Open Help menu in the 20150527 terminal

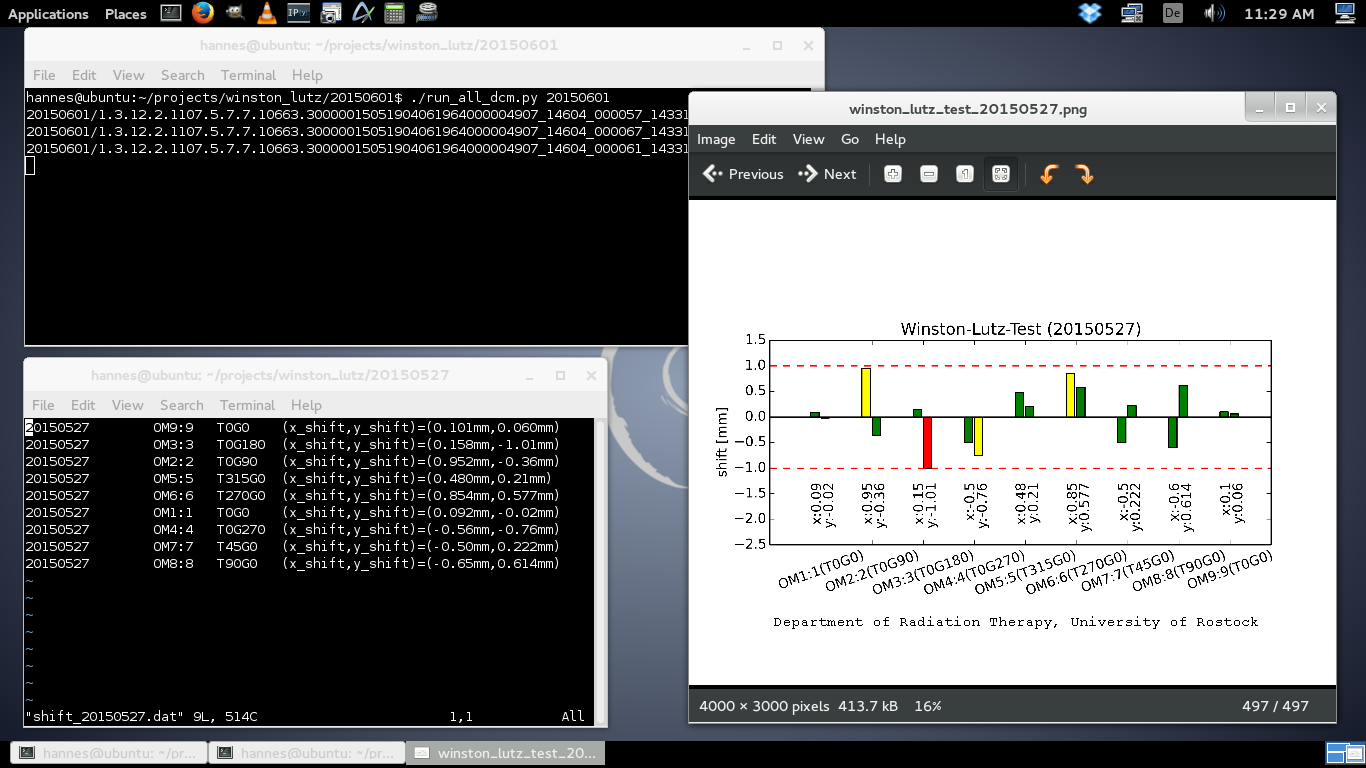[x=306, y=405]
